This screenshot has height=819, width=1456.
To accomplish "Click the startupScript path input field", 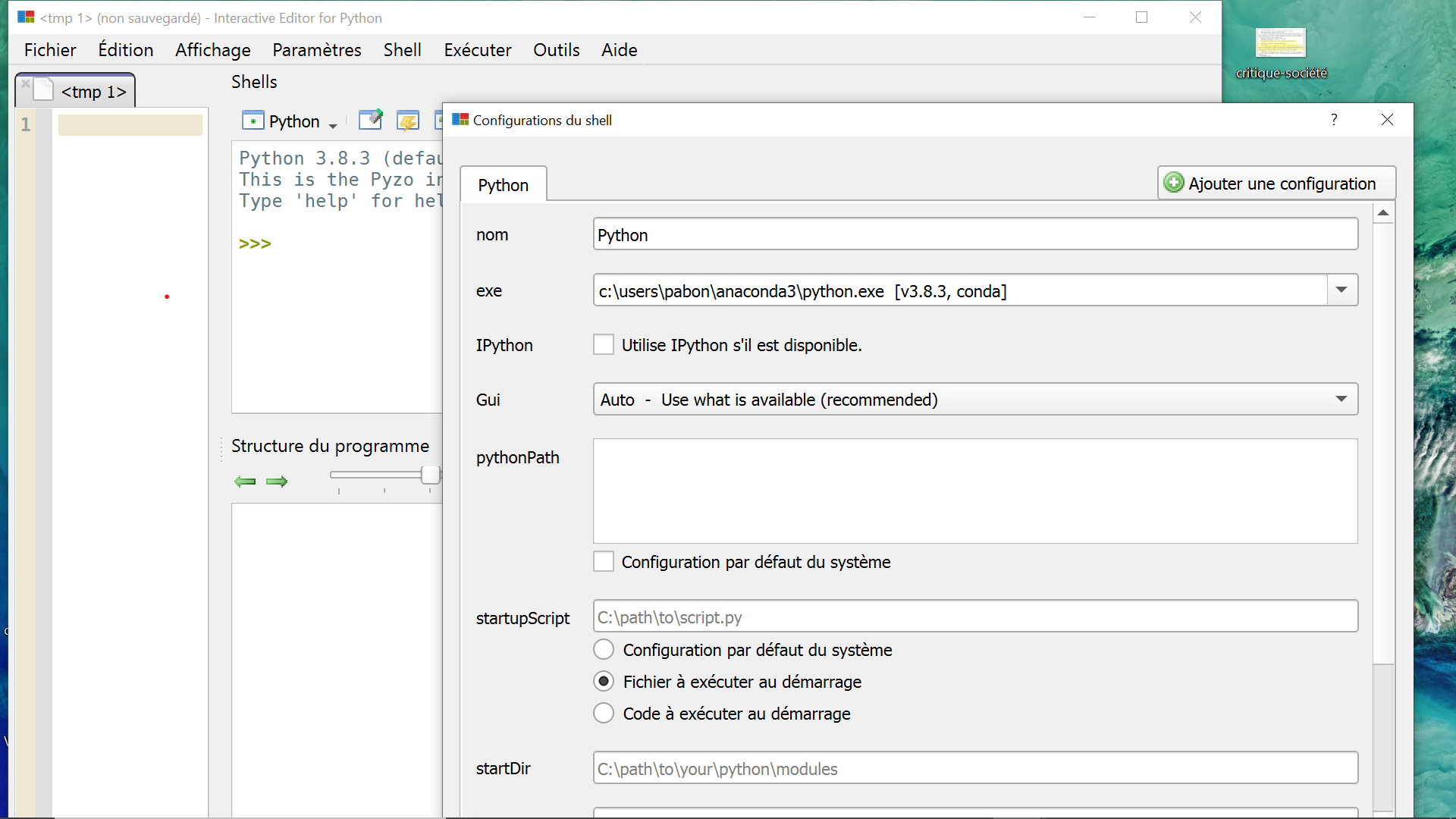I will coord(974,617).
